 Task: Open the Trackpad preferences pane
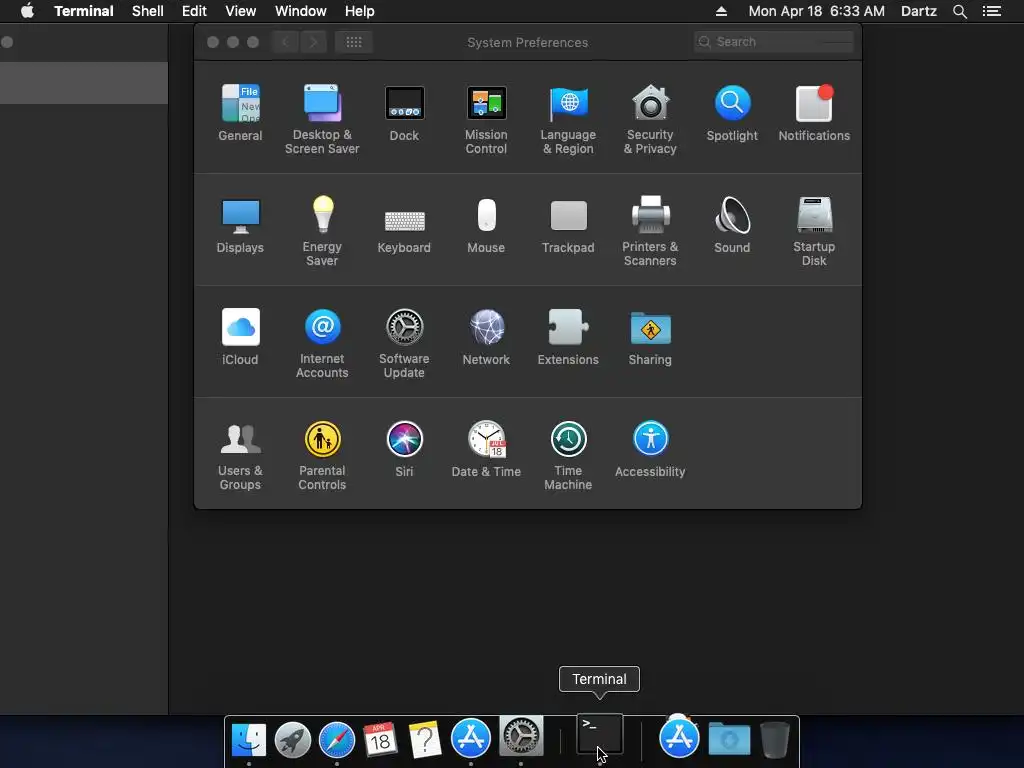point(568,225)
